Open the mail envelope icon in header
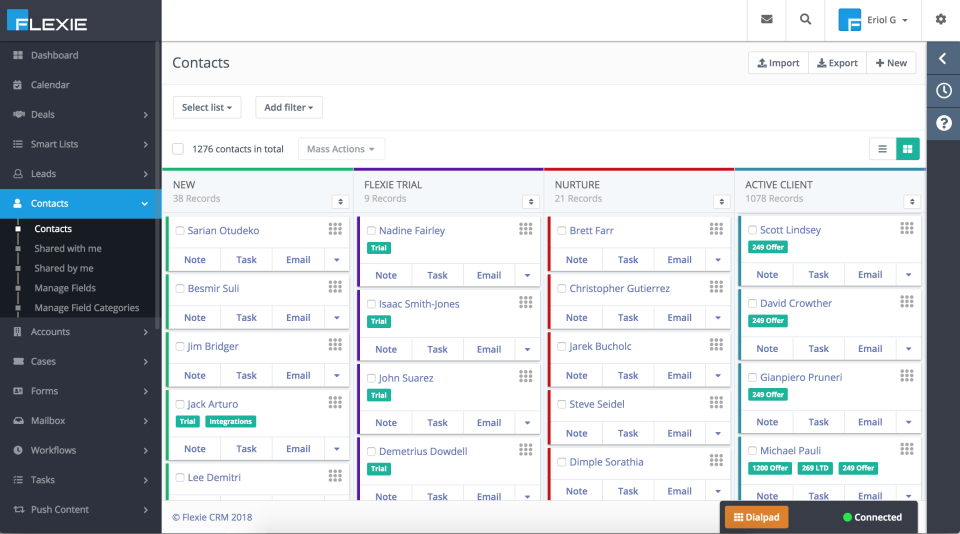 click(x=767, y=20)
